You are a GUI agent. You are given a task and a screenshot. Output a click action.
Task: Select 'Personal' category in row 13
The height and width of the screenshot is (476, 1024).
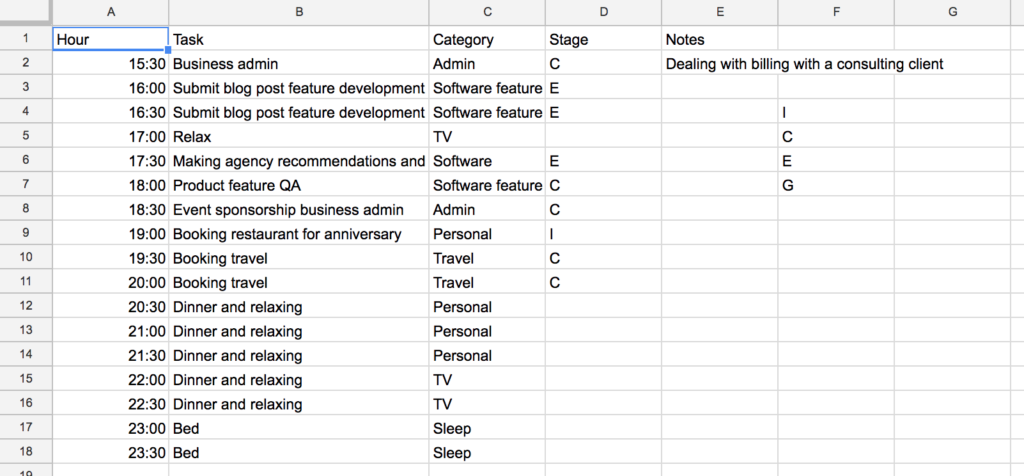click(x=487, y=331)
